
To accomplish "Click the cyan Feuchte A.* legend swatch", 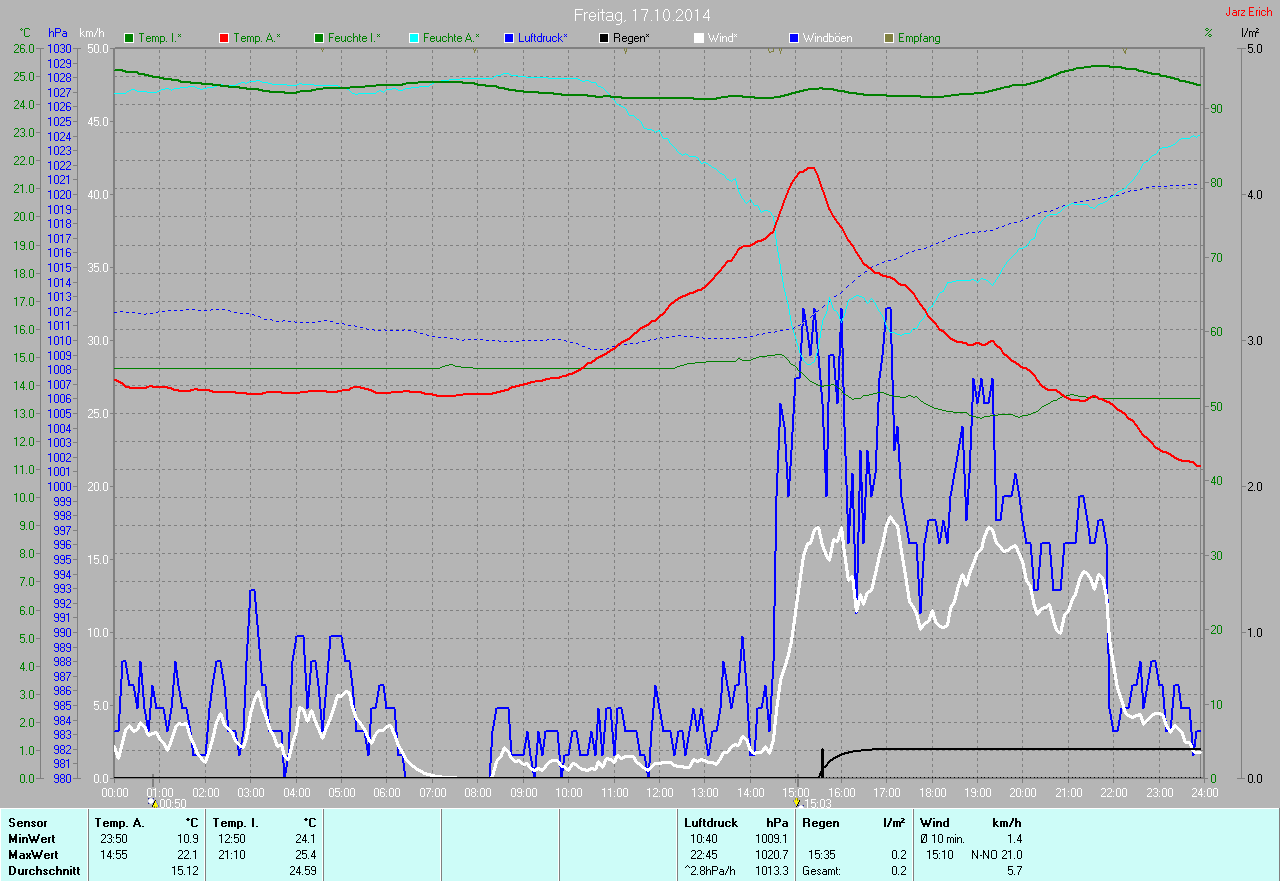I will (414, 38).
